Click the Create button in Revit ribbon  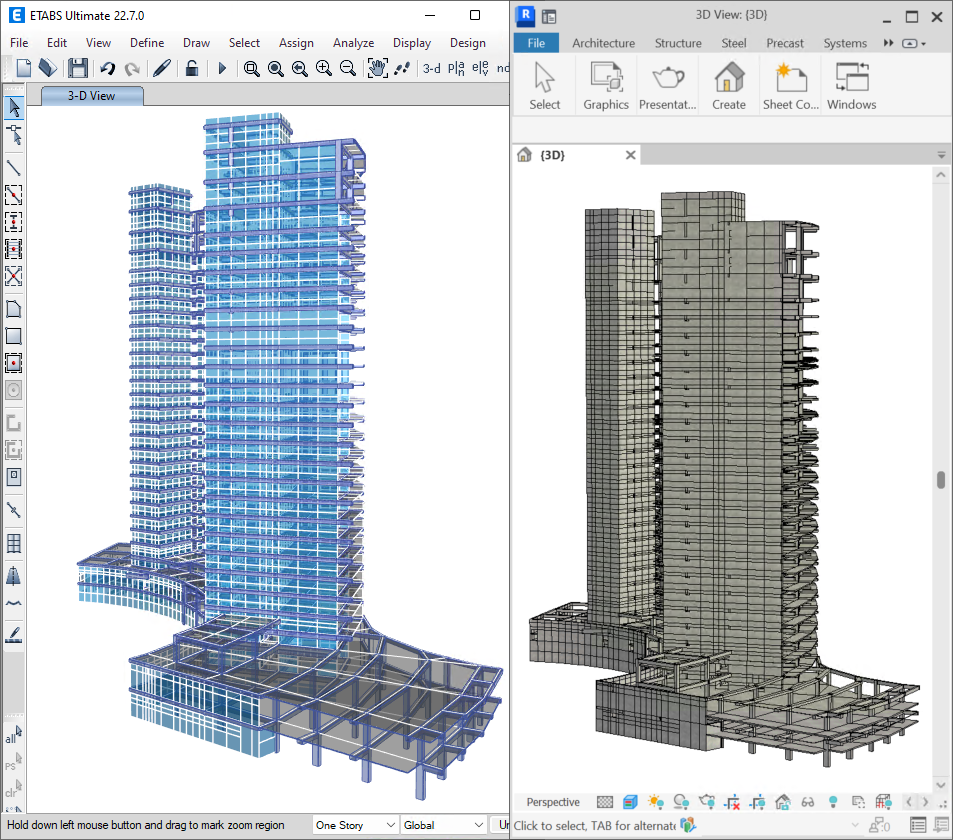point(729,85)
